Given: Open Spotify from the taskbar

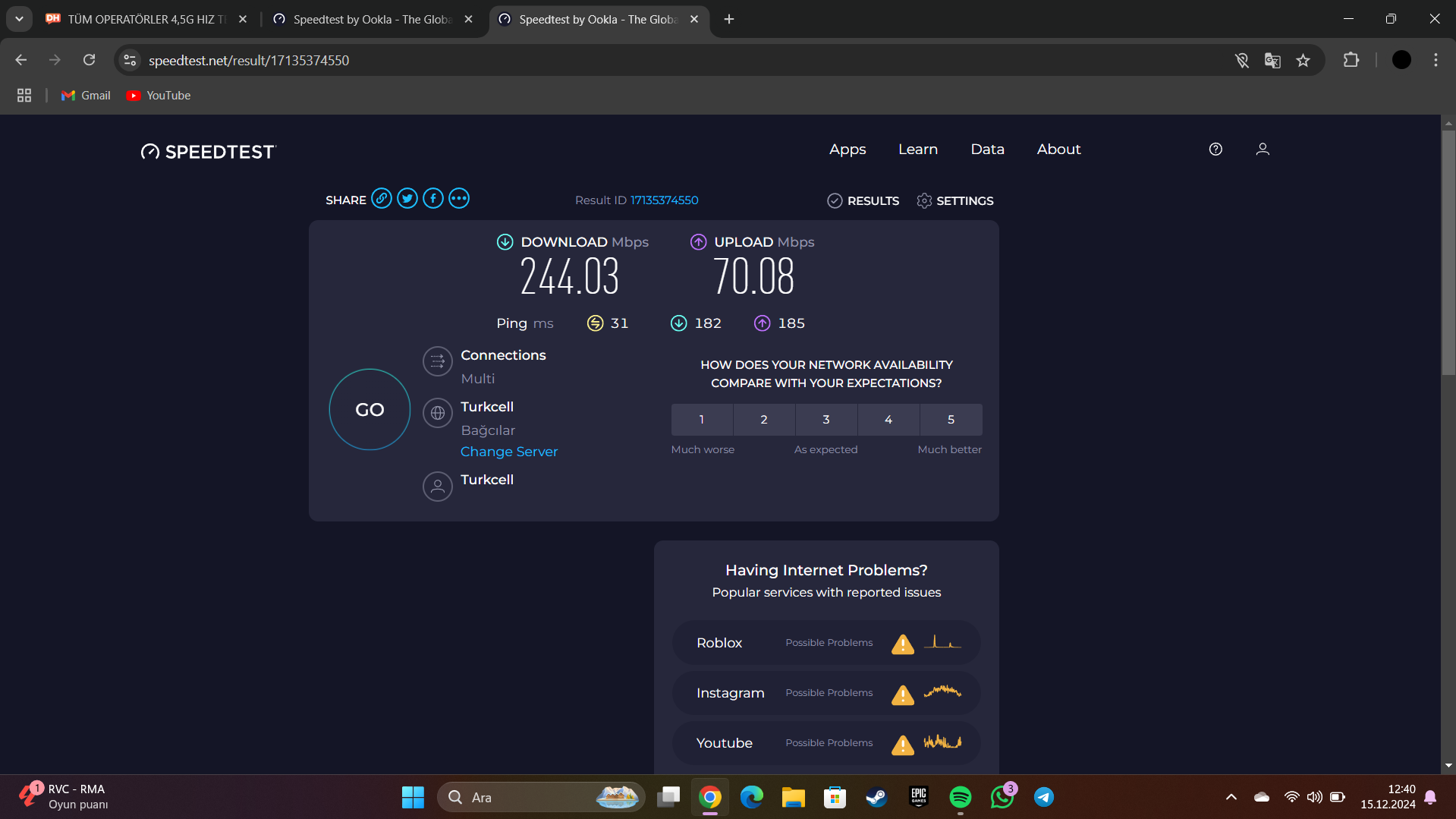Looking at the screenshot, I should [x=960, y=797].
